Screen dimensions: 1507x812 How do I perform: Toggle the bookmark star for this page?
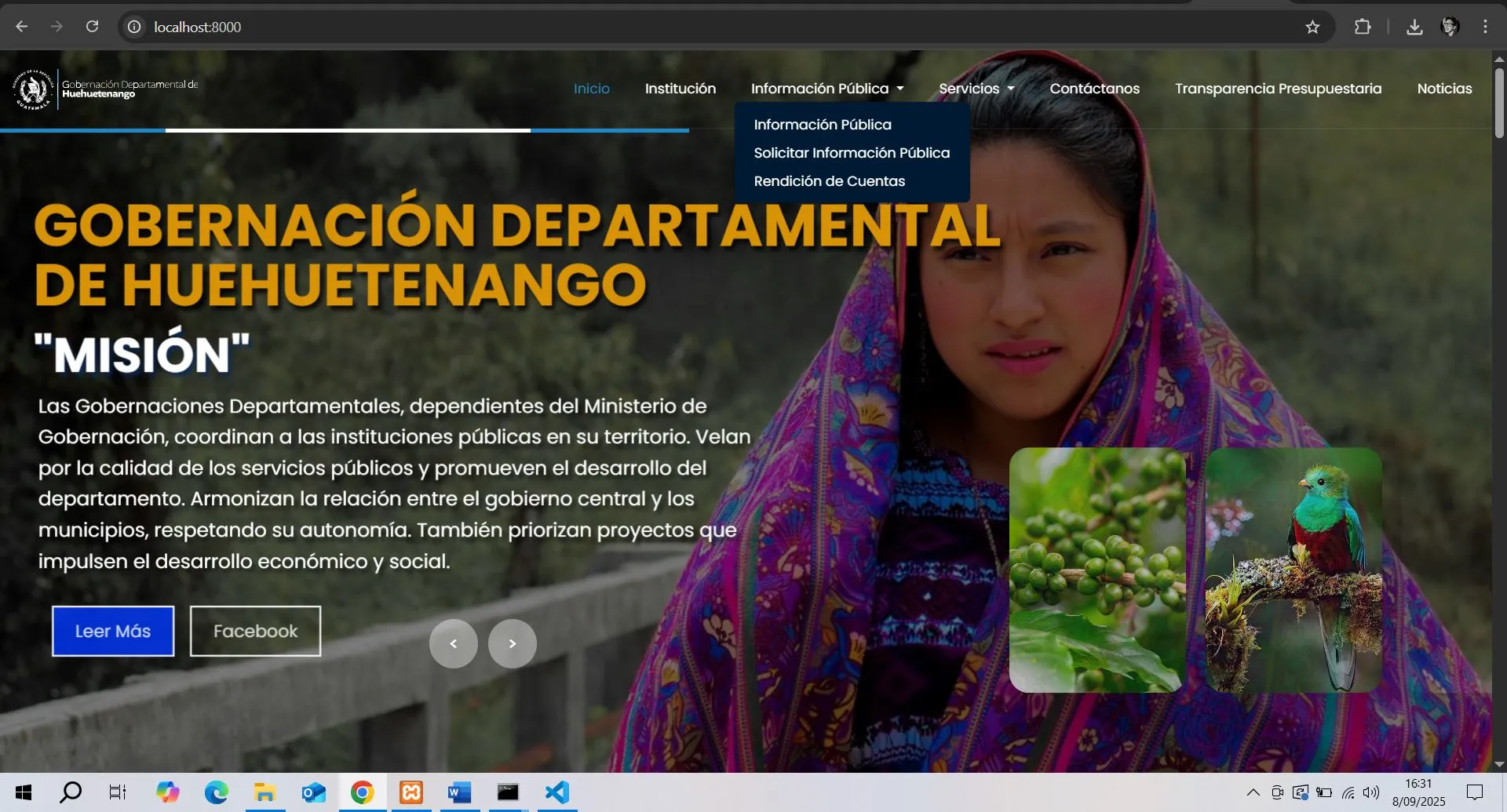click(1312, 26)
